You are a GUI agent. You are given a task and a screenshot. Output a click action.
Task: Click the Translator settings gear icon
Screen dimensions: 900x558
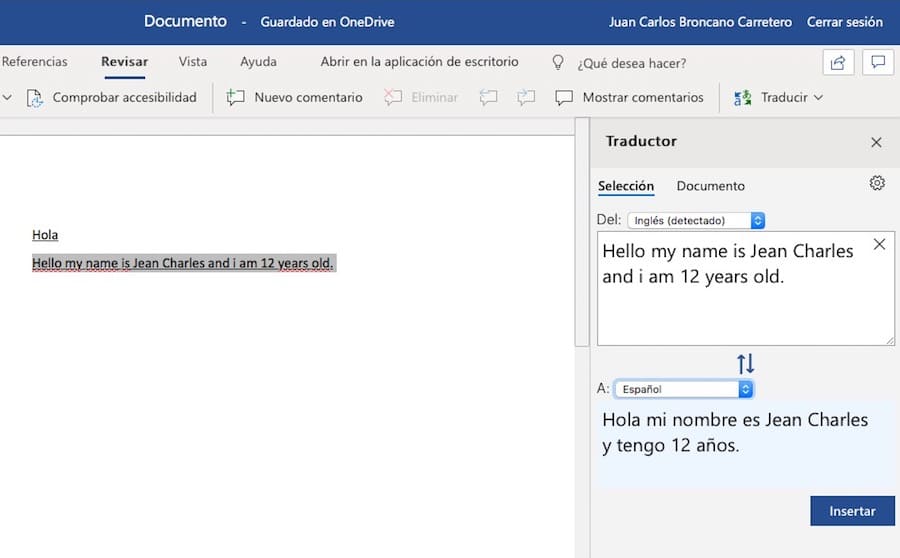877,183
